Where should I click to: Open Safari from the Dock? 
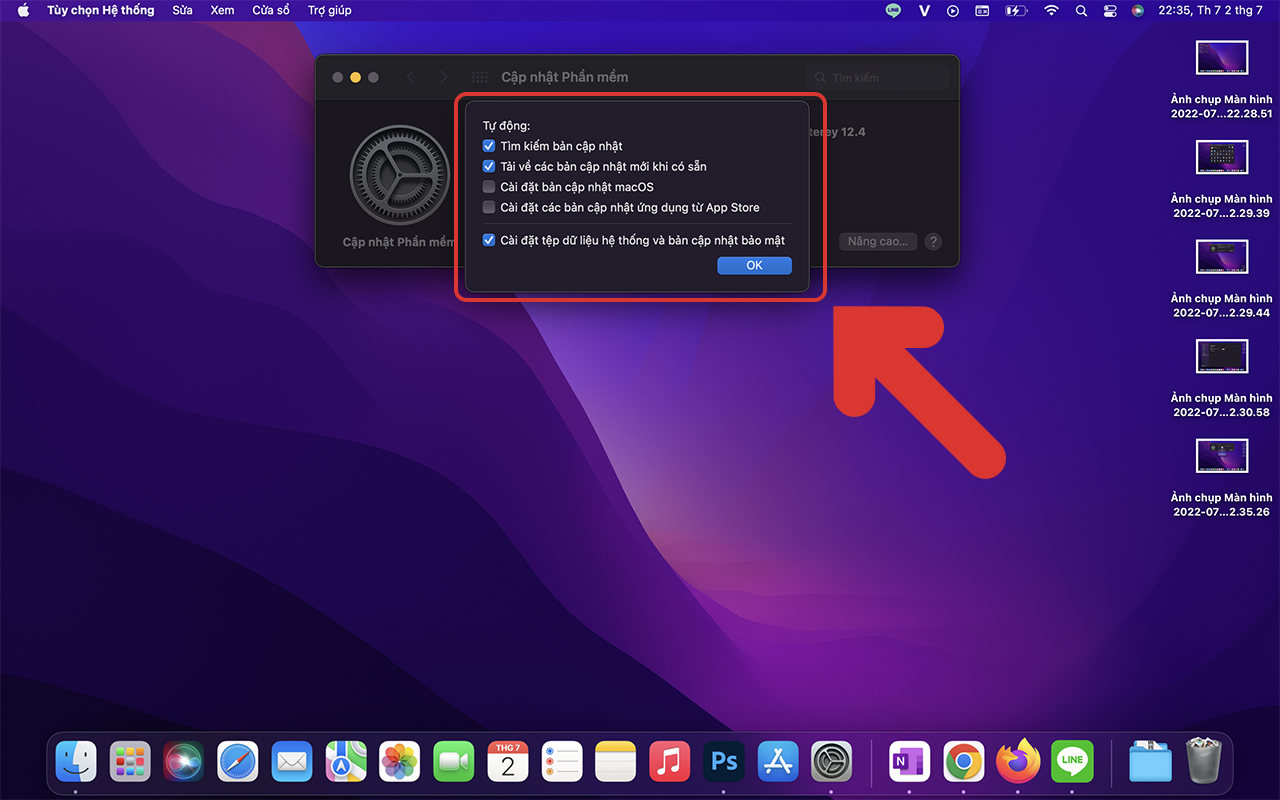(238, 762)
